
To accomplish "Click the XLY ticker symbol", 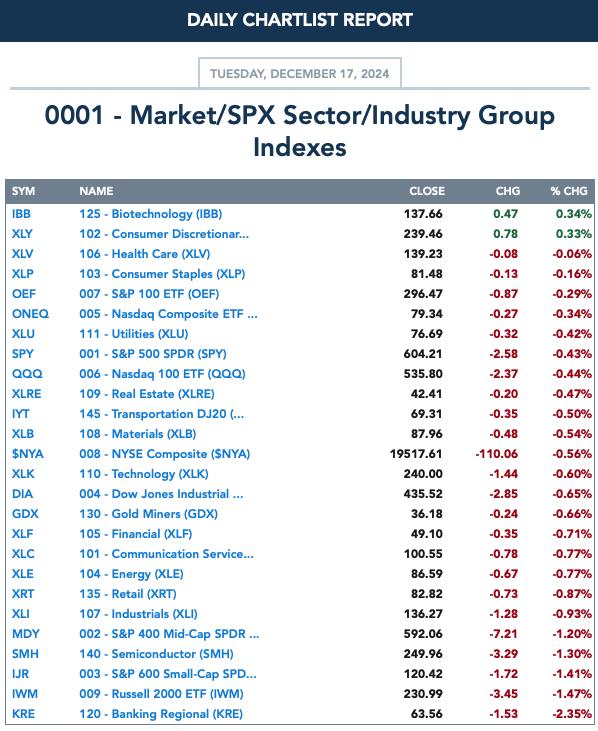I will pos(22,234).
